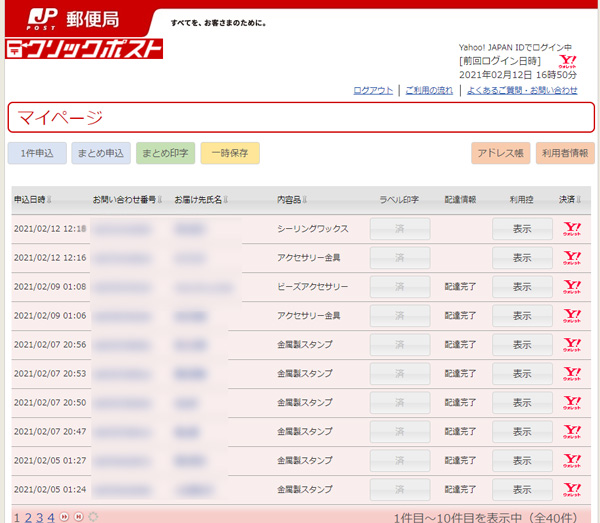Click the ログアウト link
600x523 pixels.
click(x=373, y=90)
